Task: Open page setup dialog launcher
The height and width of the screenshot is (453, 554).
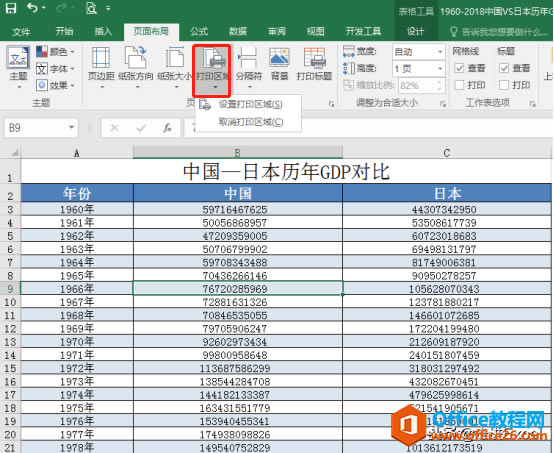Action: point(331,104)
